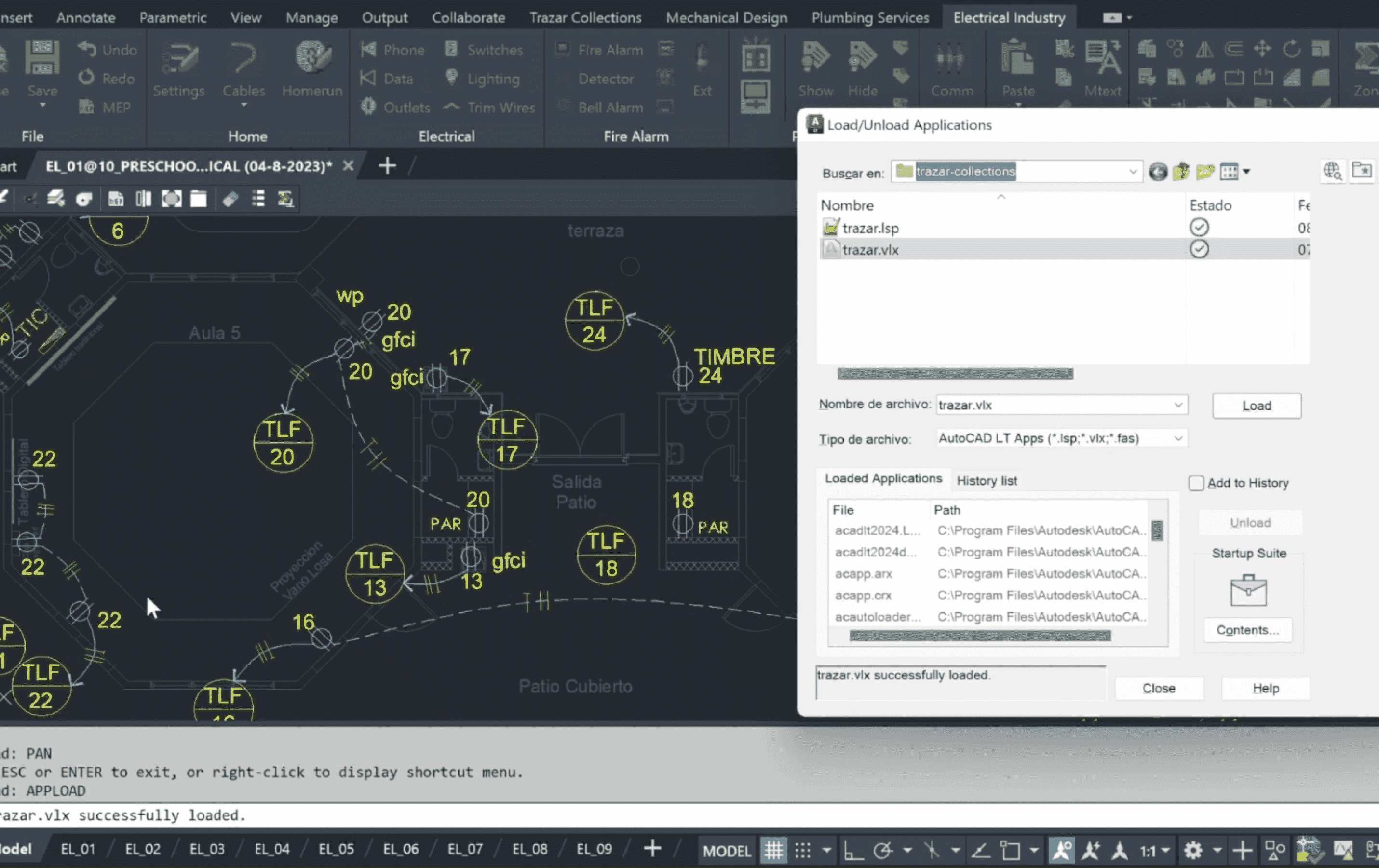Open the Views menu dropdown arrow in the dialog
The height and width of the screenshot is (868, 1379).
pyautogui.click(x=1246, y=171)
